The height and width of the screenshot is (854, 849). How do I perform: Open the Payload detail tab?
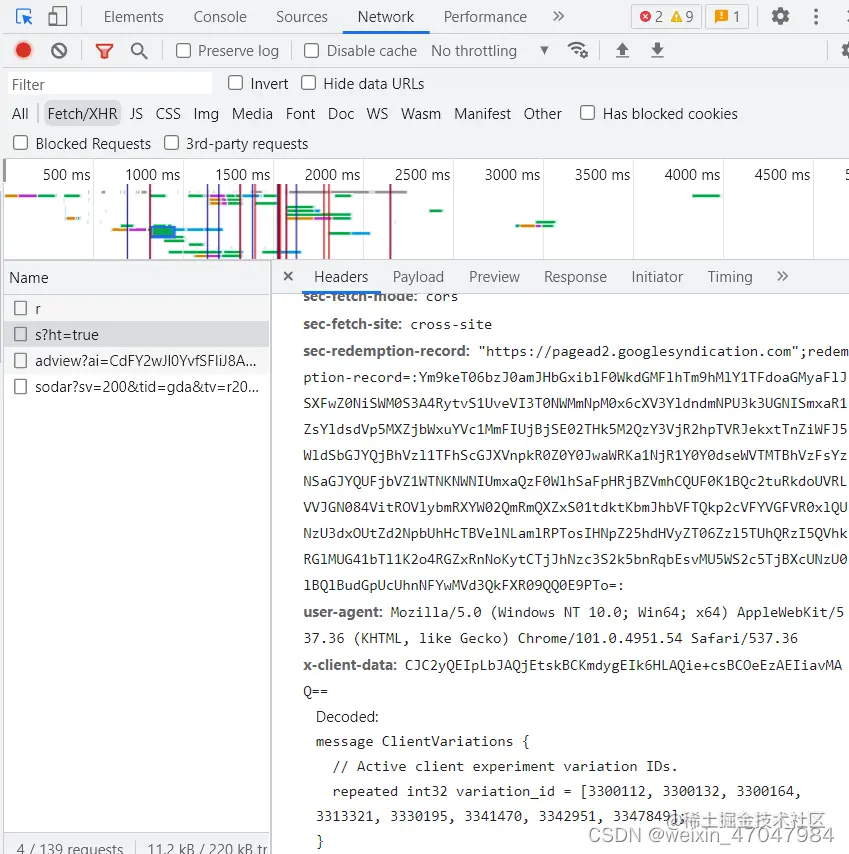point(418,277)
